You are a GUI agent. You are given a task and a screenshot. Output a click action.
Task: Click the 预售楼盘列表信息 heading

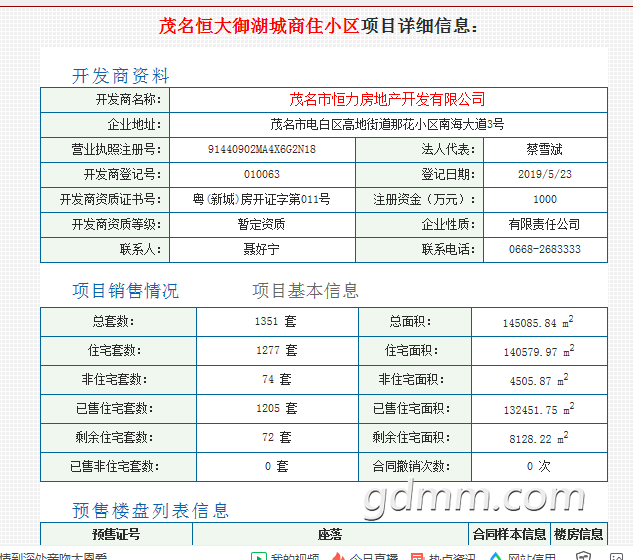[x=151, y=511]
